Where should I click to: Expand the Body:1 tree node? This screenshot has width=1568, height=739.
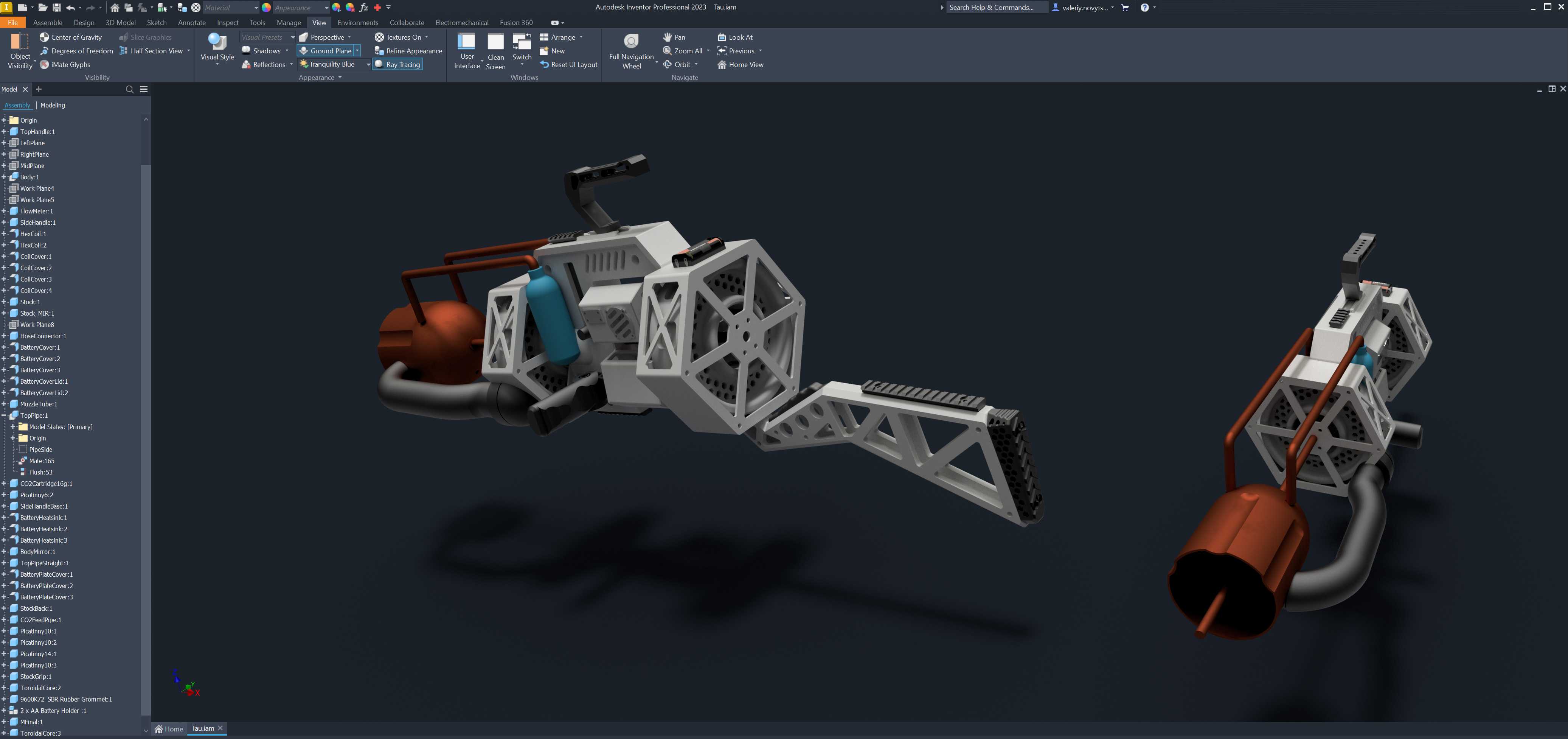click(x=4, y=177)
